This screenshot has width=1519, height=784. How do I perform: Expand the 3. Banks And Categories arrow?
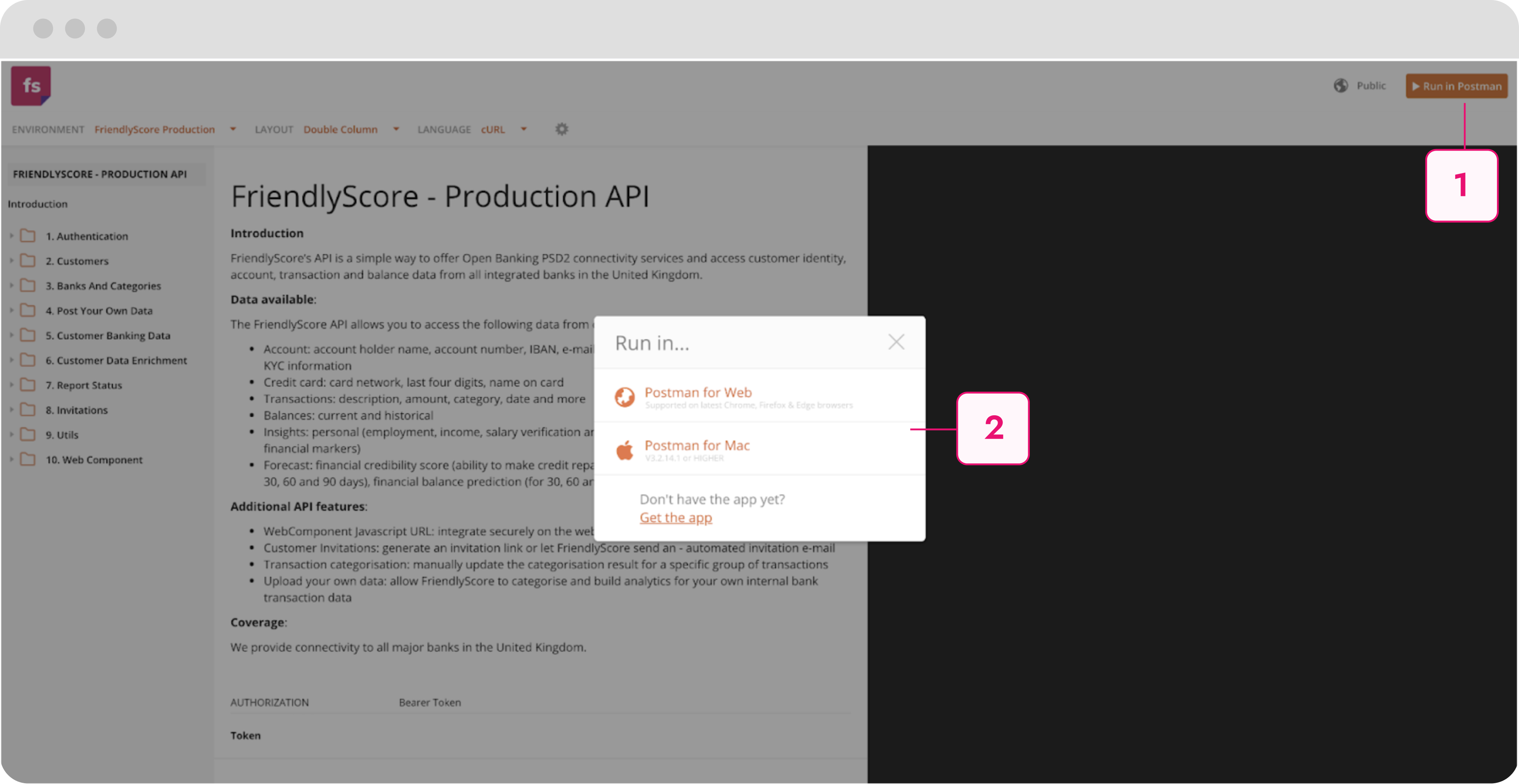pyautogui.click(x=11, y=285)
